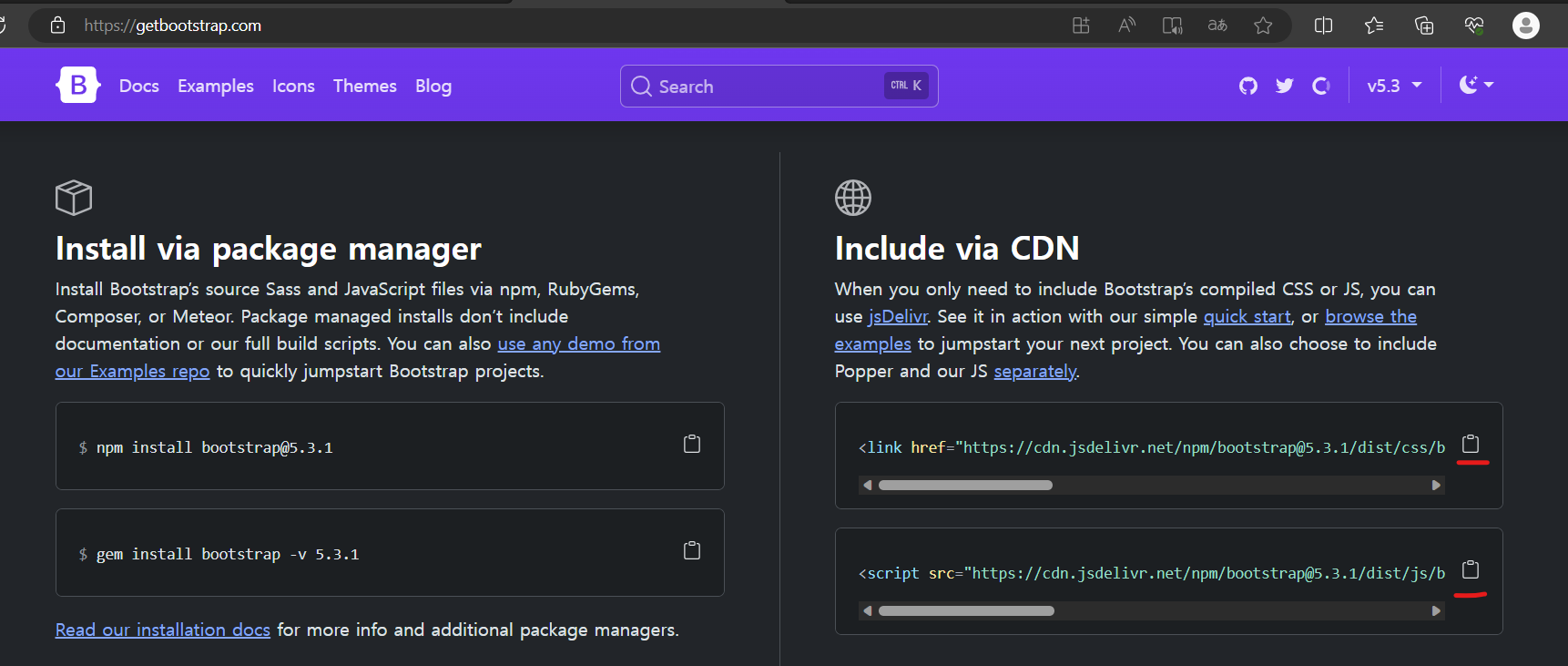This screenshot has height=666, width=1568.
Task: Open the 'browse the' examples link
Action: pyautogui.click(x=1371, y=316)
